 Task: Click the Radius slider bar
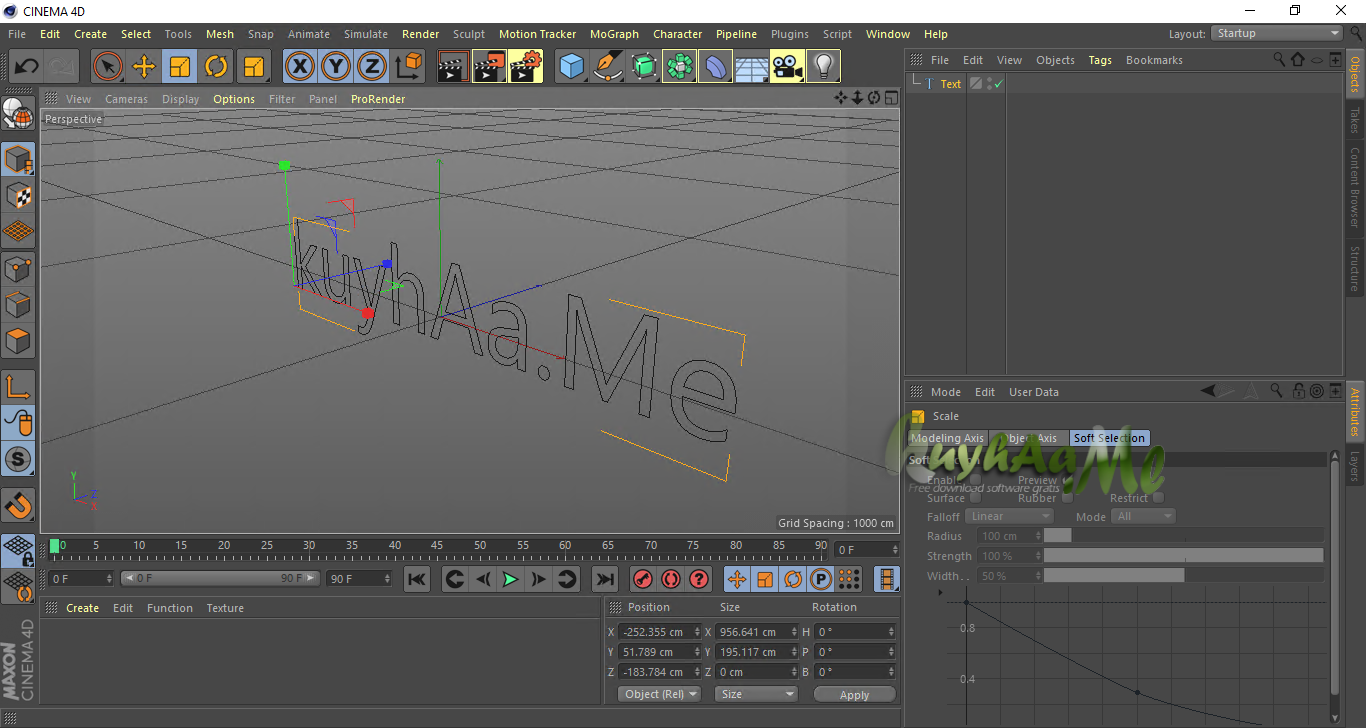pyautogui.click(x=1183, y=536)
